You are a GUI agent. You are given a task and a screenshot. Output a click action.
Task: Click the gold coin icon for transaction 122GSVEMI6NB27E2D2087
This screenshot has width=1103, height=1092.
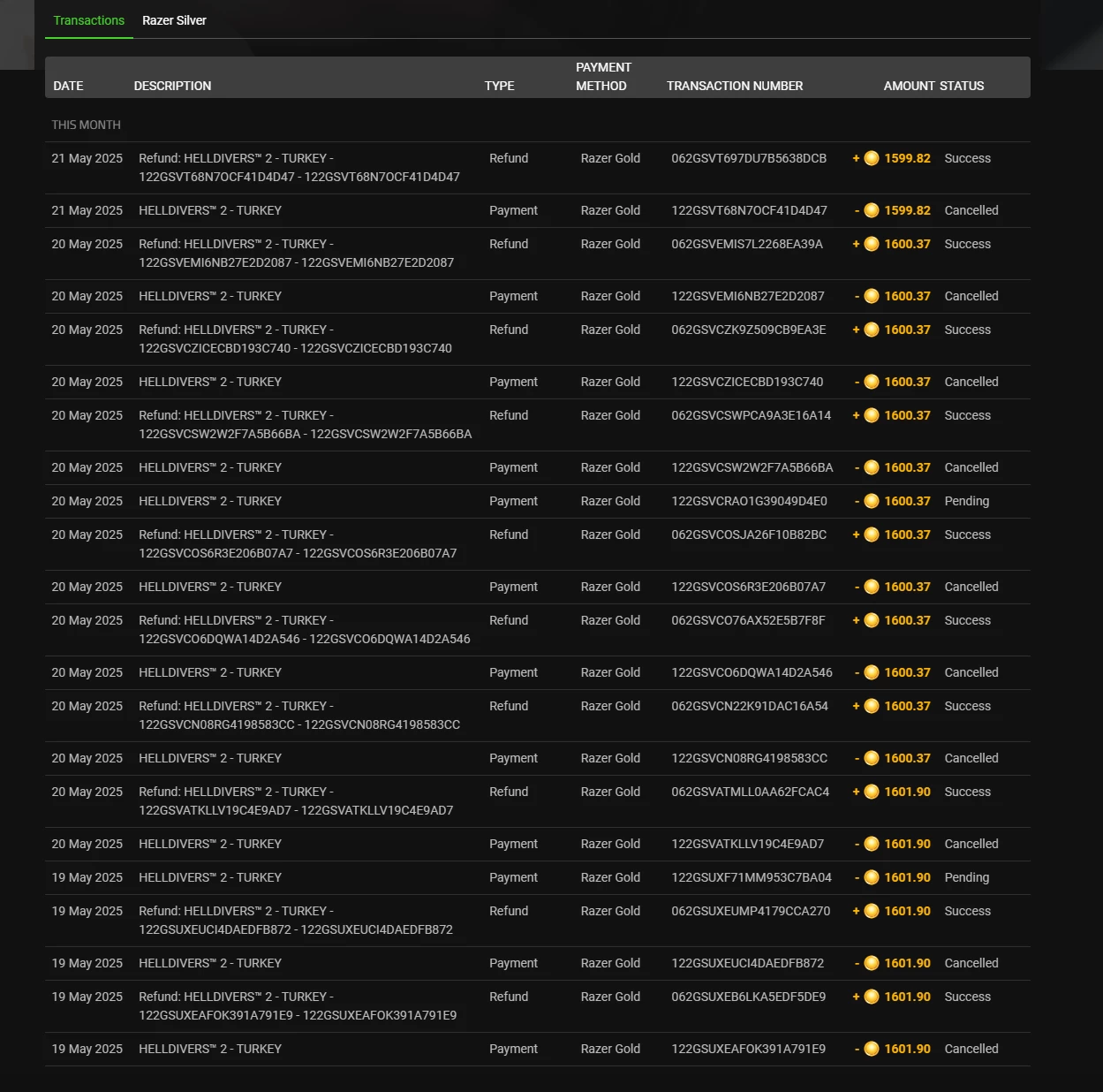[872, 296]
